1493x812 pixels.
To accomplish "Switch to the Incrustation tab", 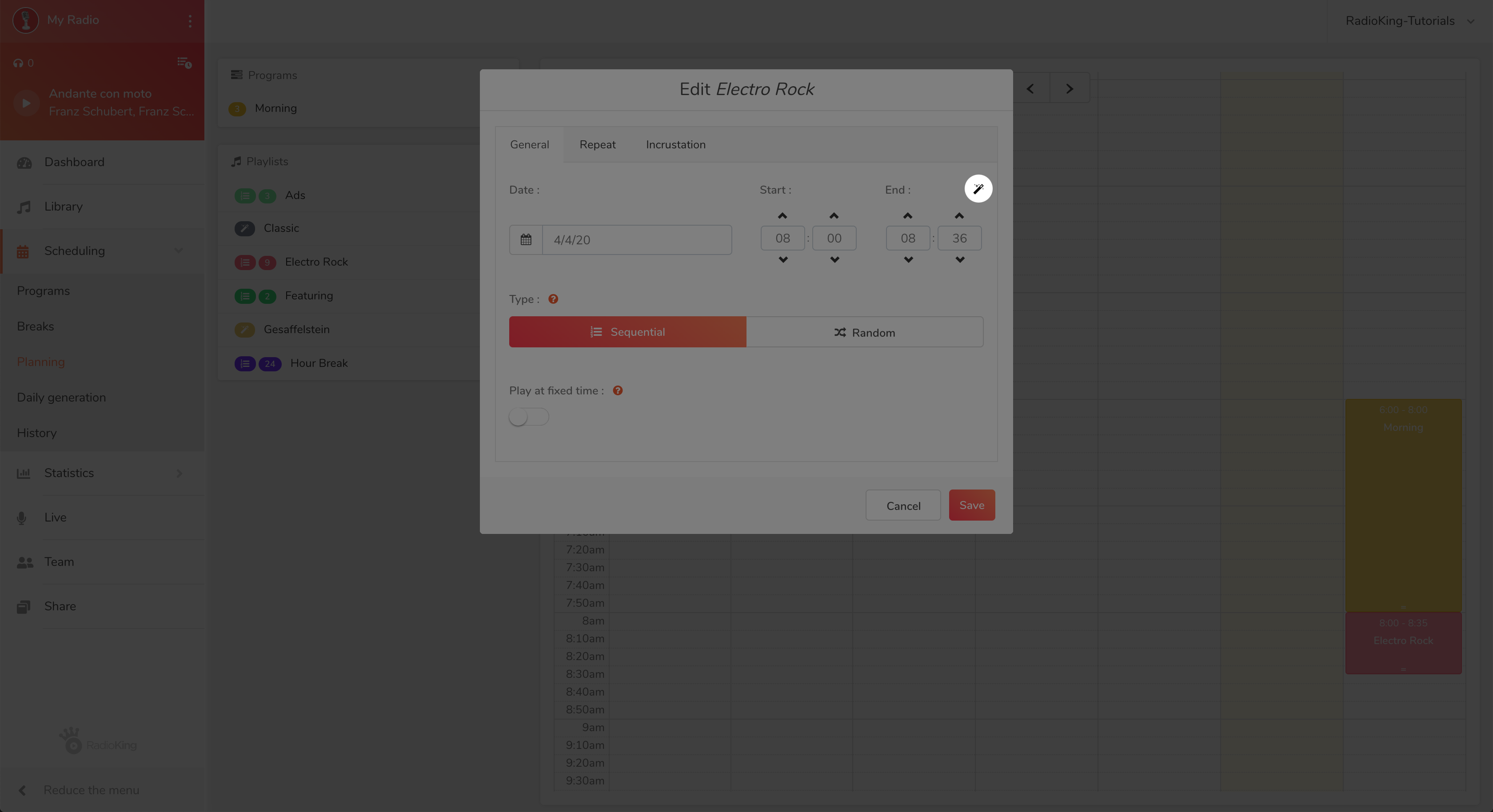I will click(676, 144).
